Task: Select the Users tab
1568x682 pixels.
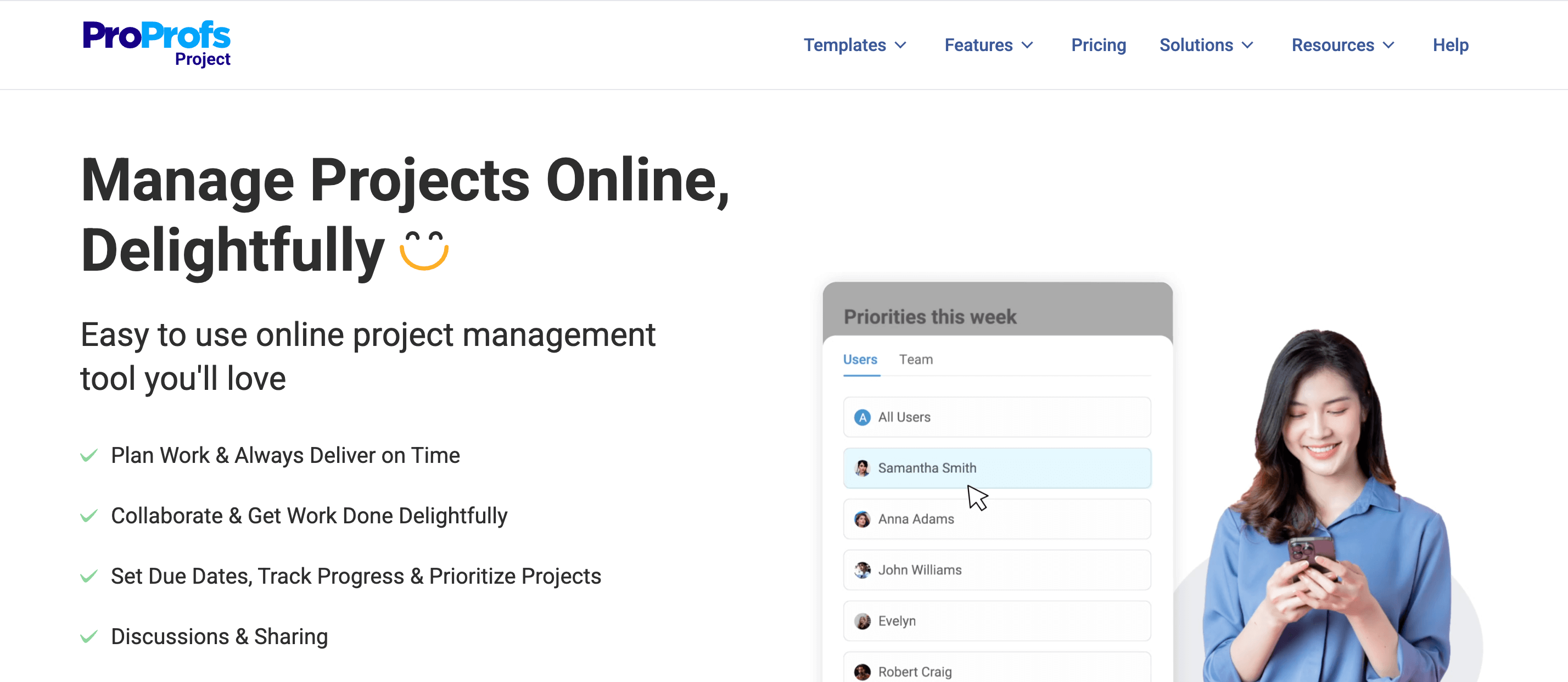Action: [x=860, y=359]
